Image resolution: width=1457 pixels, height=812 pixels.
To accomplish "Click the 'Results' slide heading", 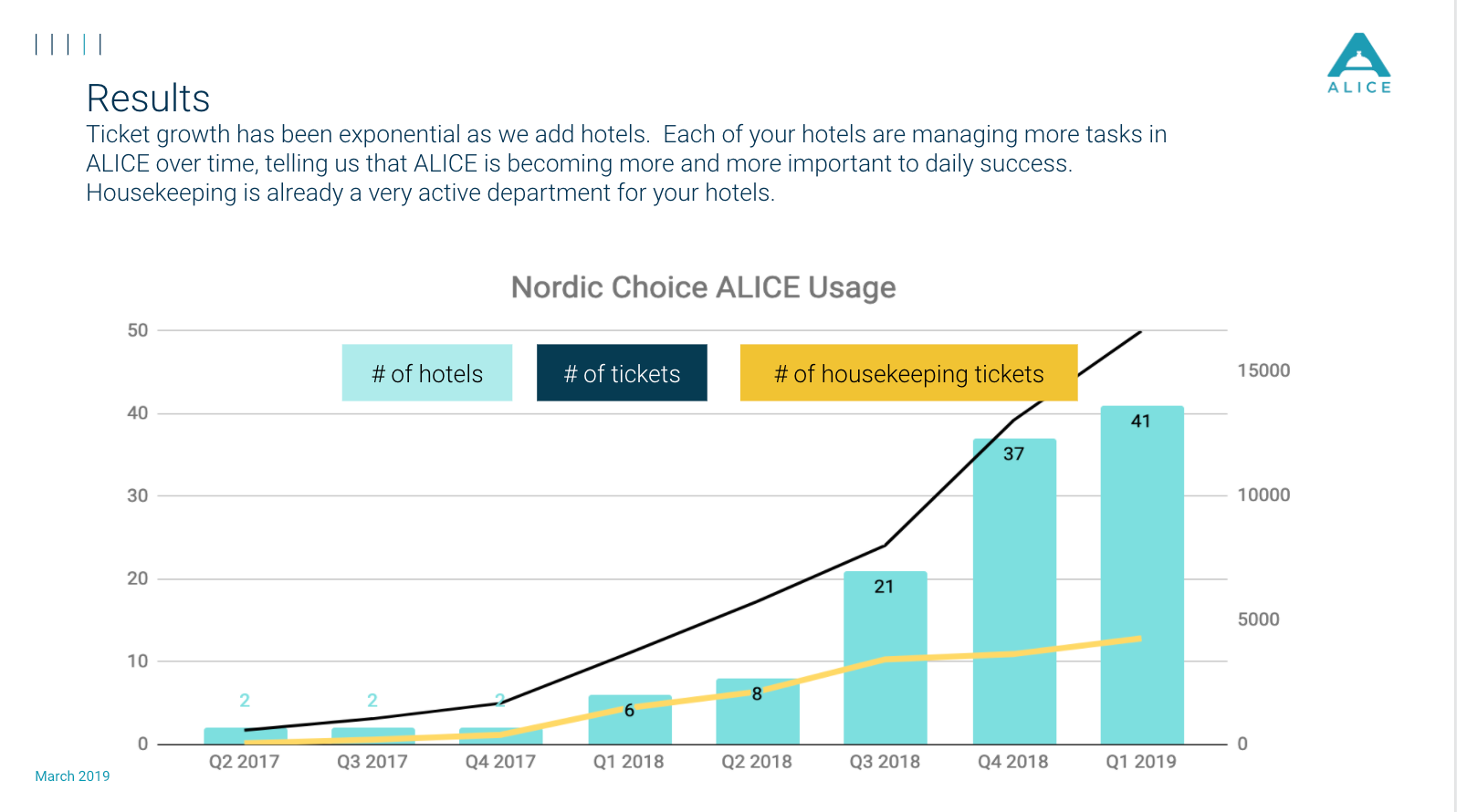I will (x=148, y=99).
